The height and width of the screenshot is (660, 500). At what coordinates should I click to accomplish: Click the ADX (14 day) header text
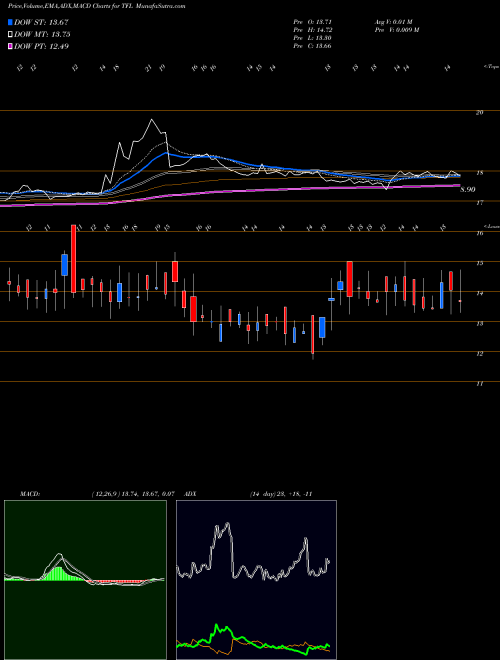coord(248,494)
